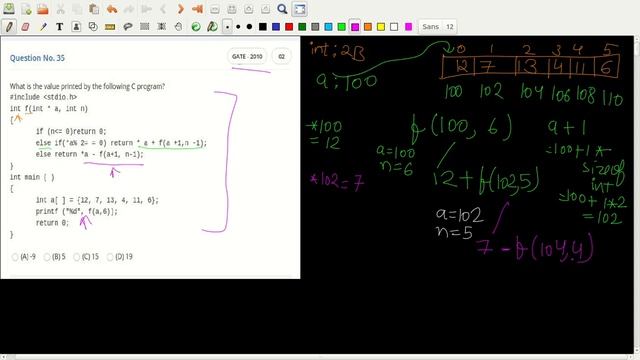Select the Highlighter tool

(x=43, y=27)
